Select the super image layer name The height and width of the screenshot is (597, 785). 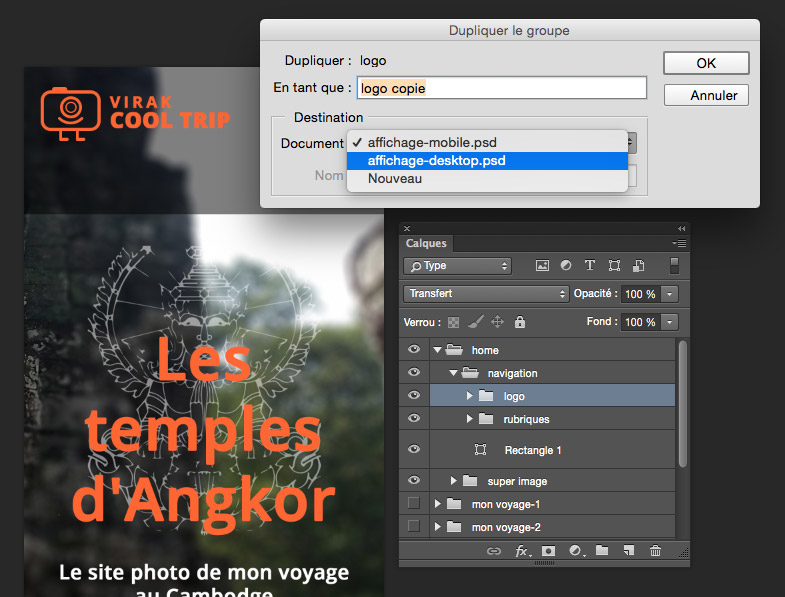click(517, 481)
